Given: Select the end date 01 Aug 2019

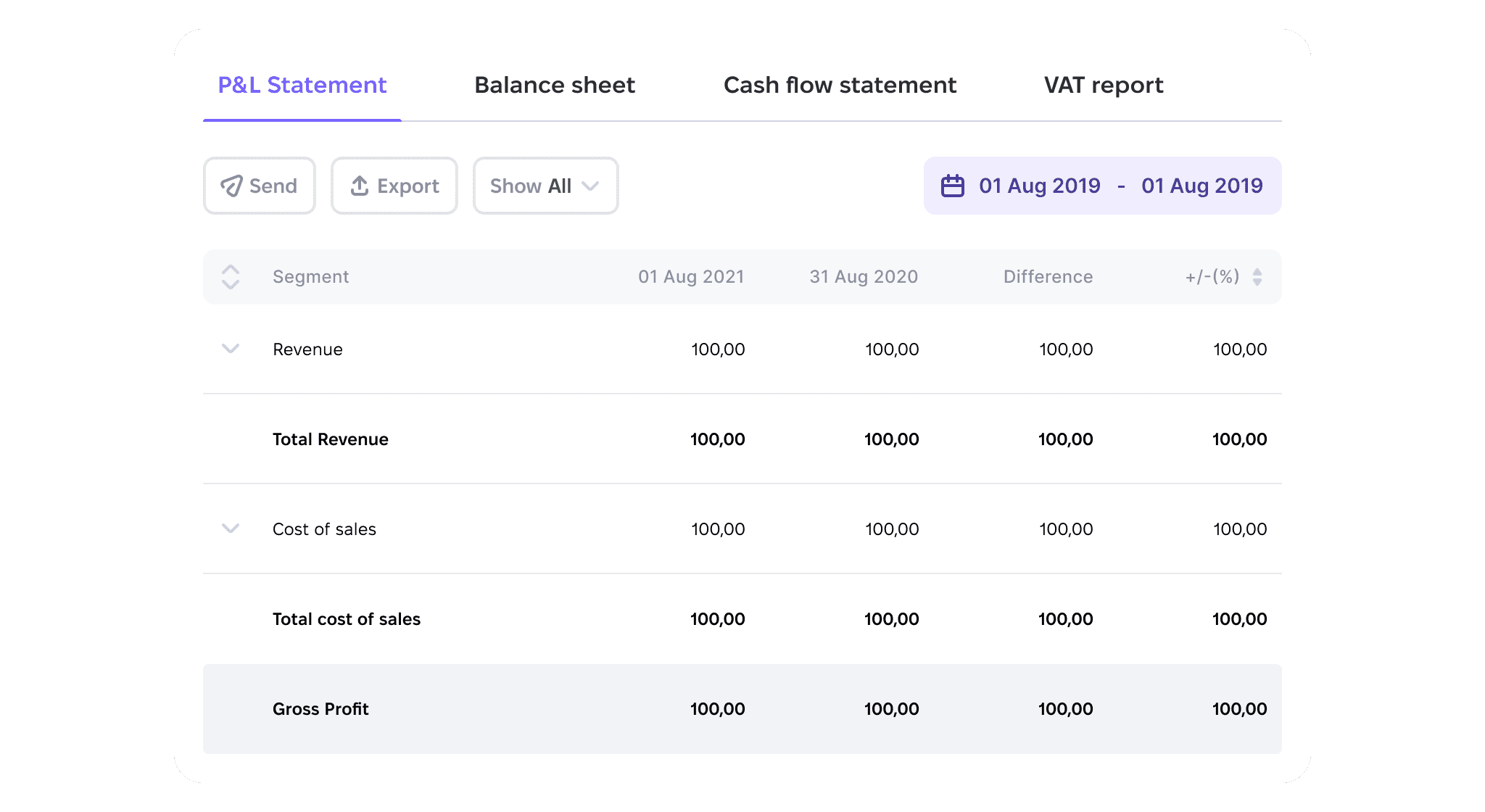Looking at the screenshot, I should click(1202, 186).
